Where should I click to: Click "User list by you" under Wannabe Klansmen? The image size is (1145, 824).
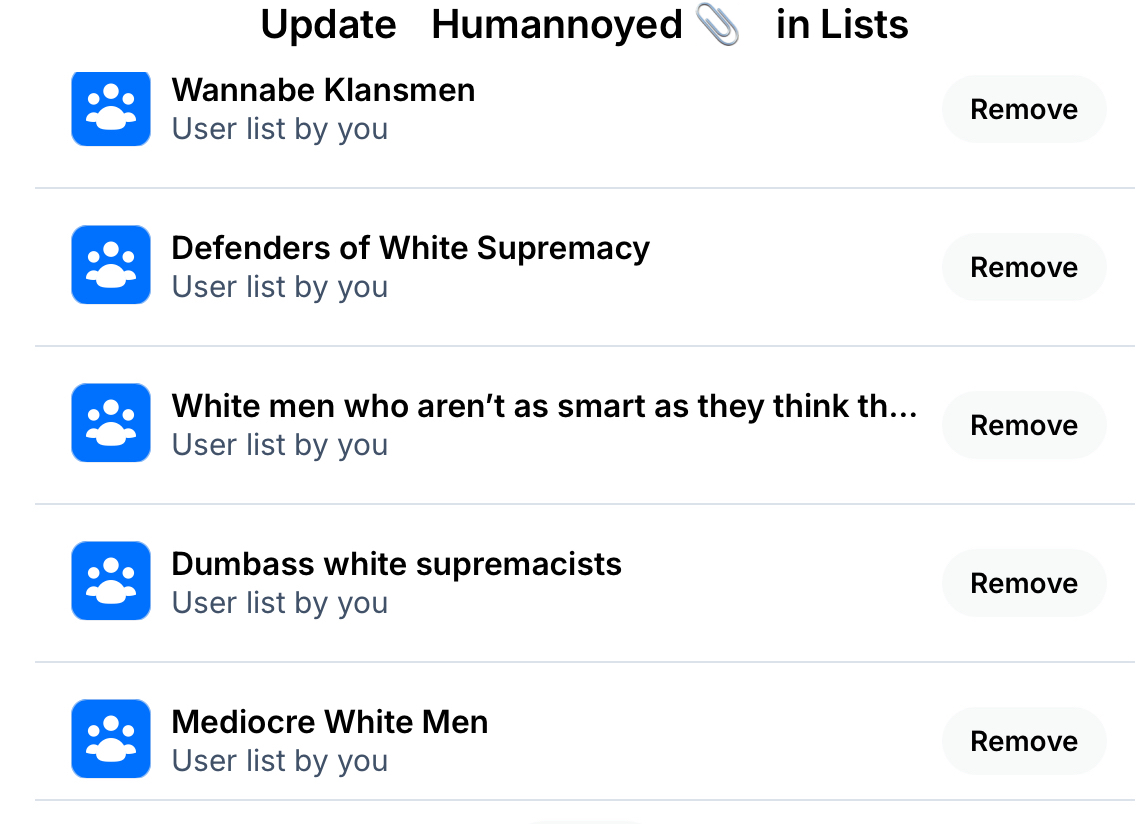[x=280, y=129]
